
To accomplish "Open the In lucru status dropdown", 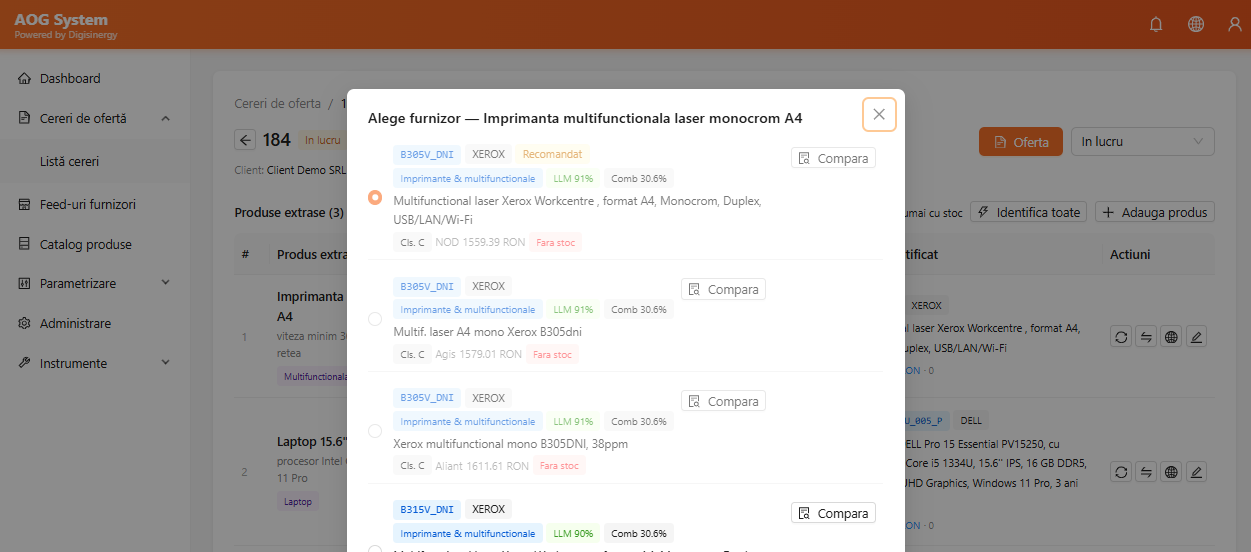I will 1142,142.
